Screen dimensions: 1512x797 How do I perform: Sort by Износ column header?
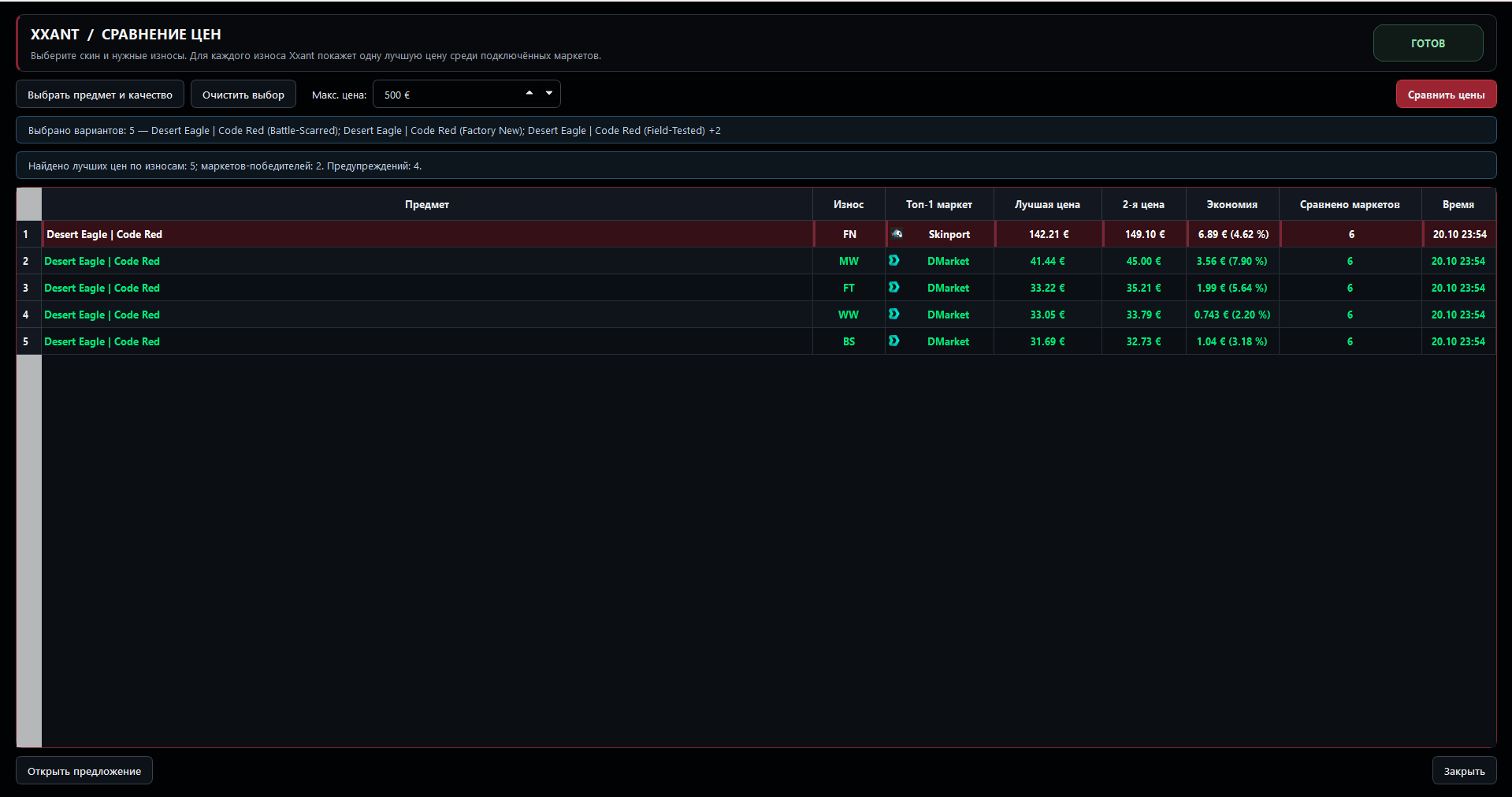click(x=849, y=204)
